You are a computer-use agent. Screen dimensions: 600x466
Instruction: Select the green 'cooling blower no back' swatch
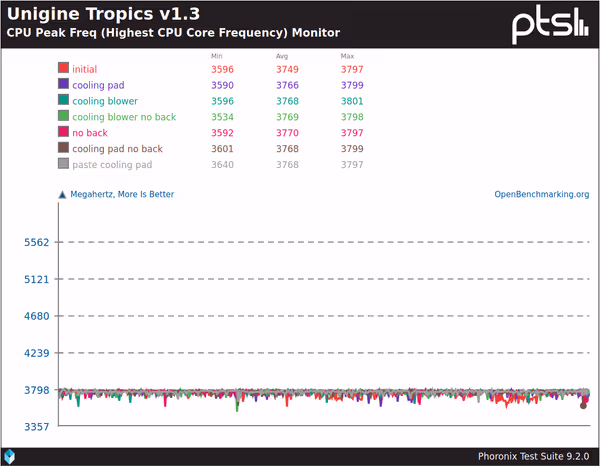[64, 116]
